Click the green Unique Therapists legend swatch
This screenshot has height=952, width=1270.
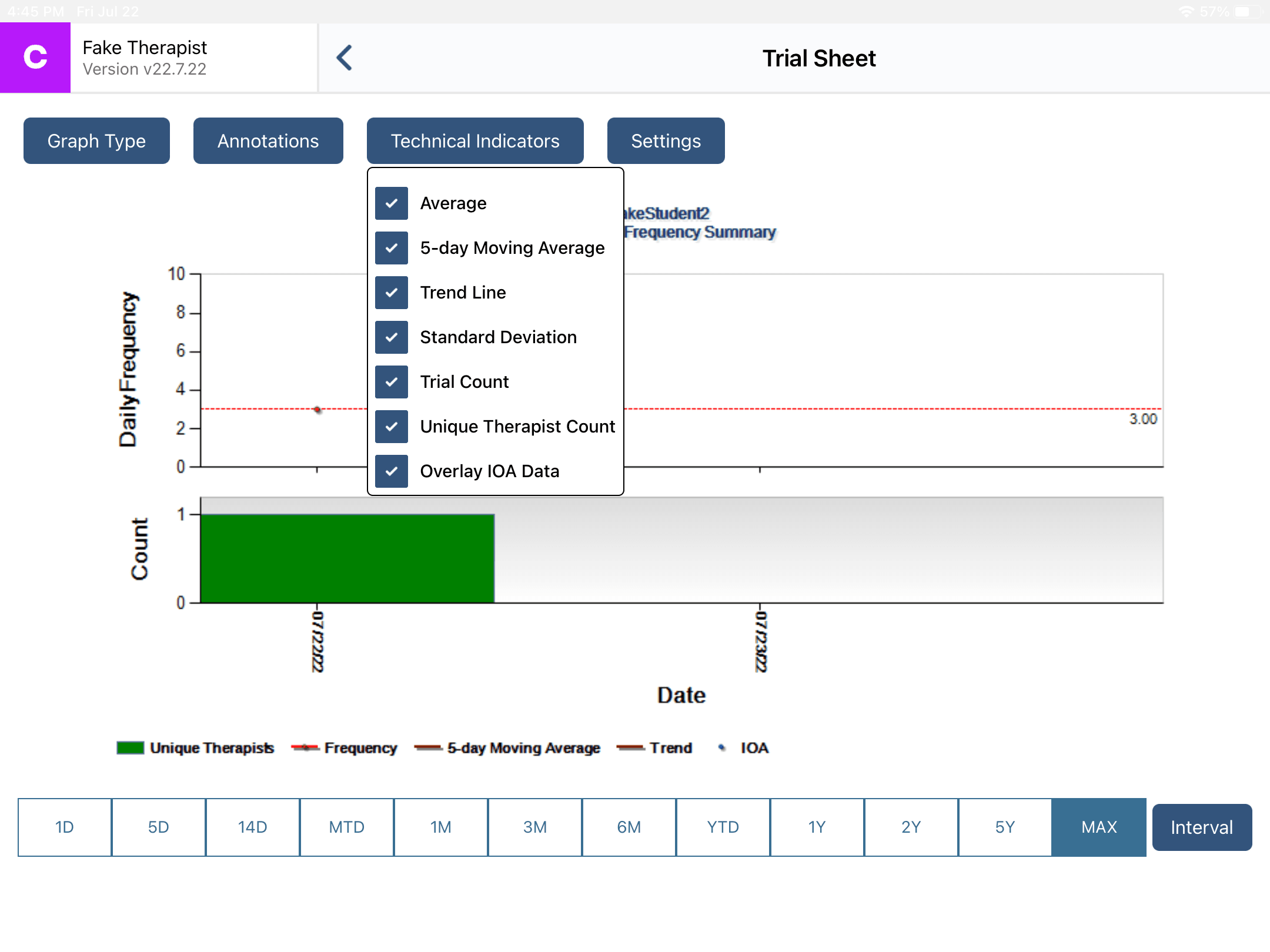coord(131,748)
